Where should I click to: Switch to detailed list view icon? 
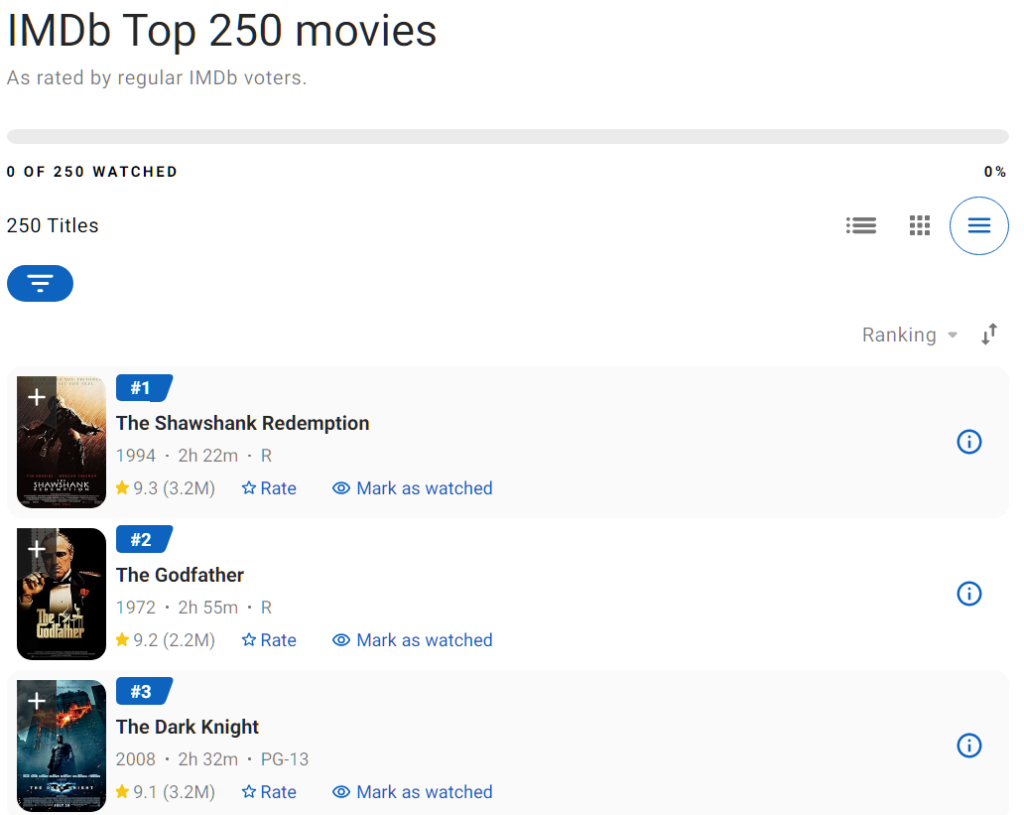(x=861, y=226)
